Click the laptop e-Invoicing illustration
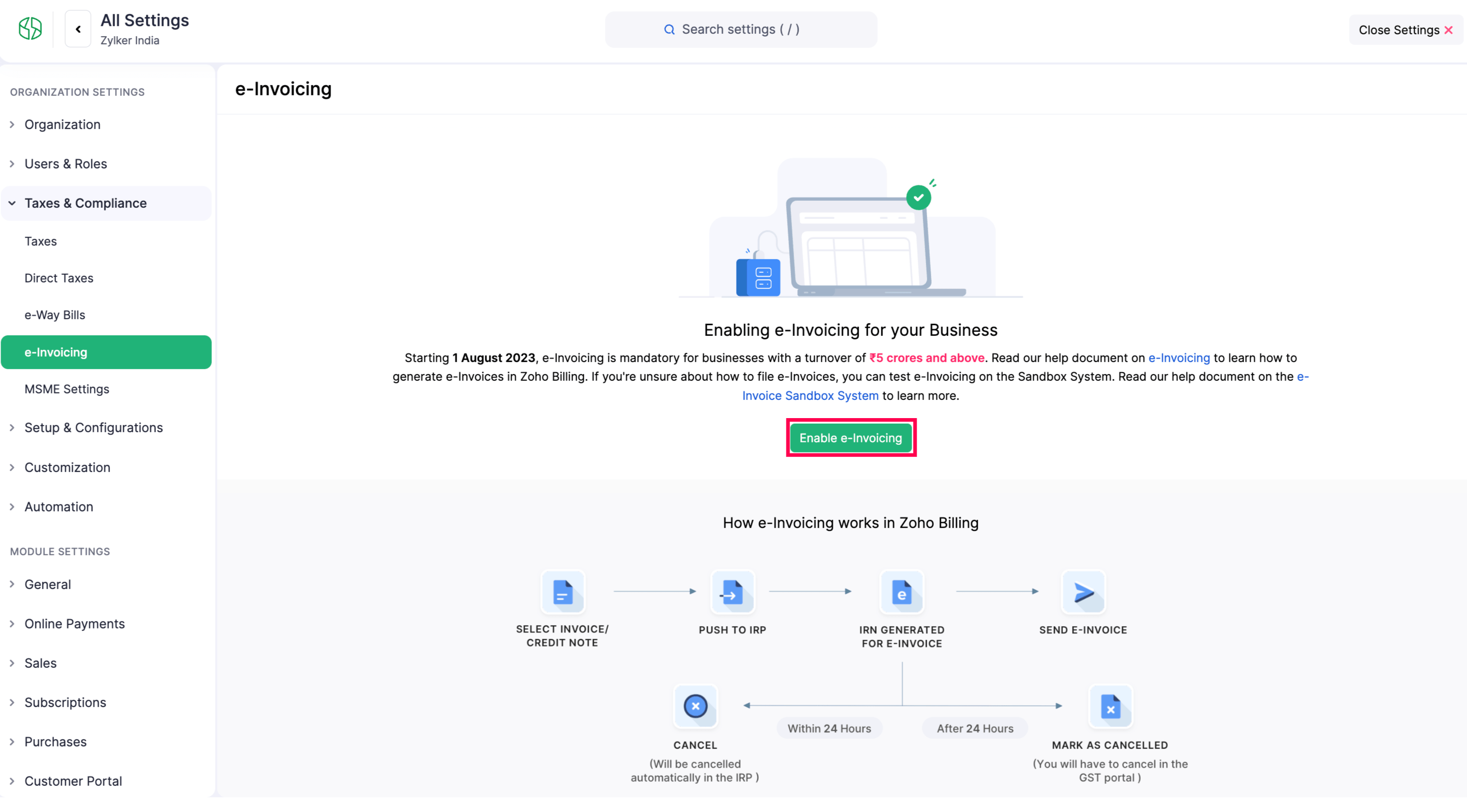This screenshot has height=812, width=1467. [850, 228]
